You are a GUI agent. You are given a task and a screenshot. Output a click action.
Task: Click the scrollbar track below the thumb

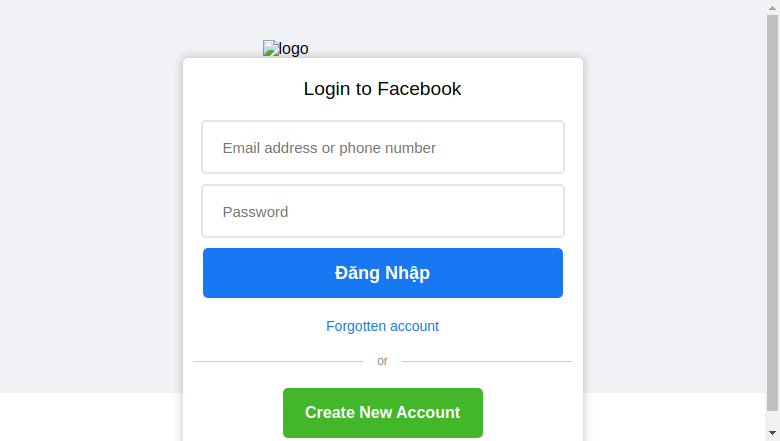pos(772,419)
